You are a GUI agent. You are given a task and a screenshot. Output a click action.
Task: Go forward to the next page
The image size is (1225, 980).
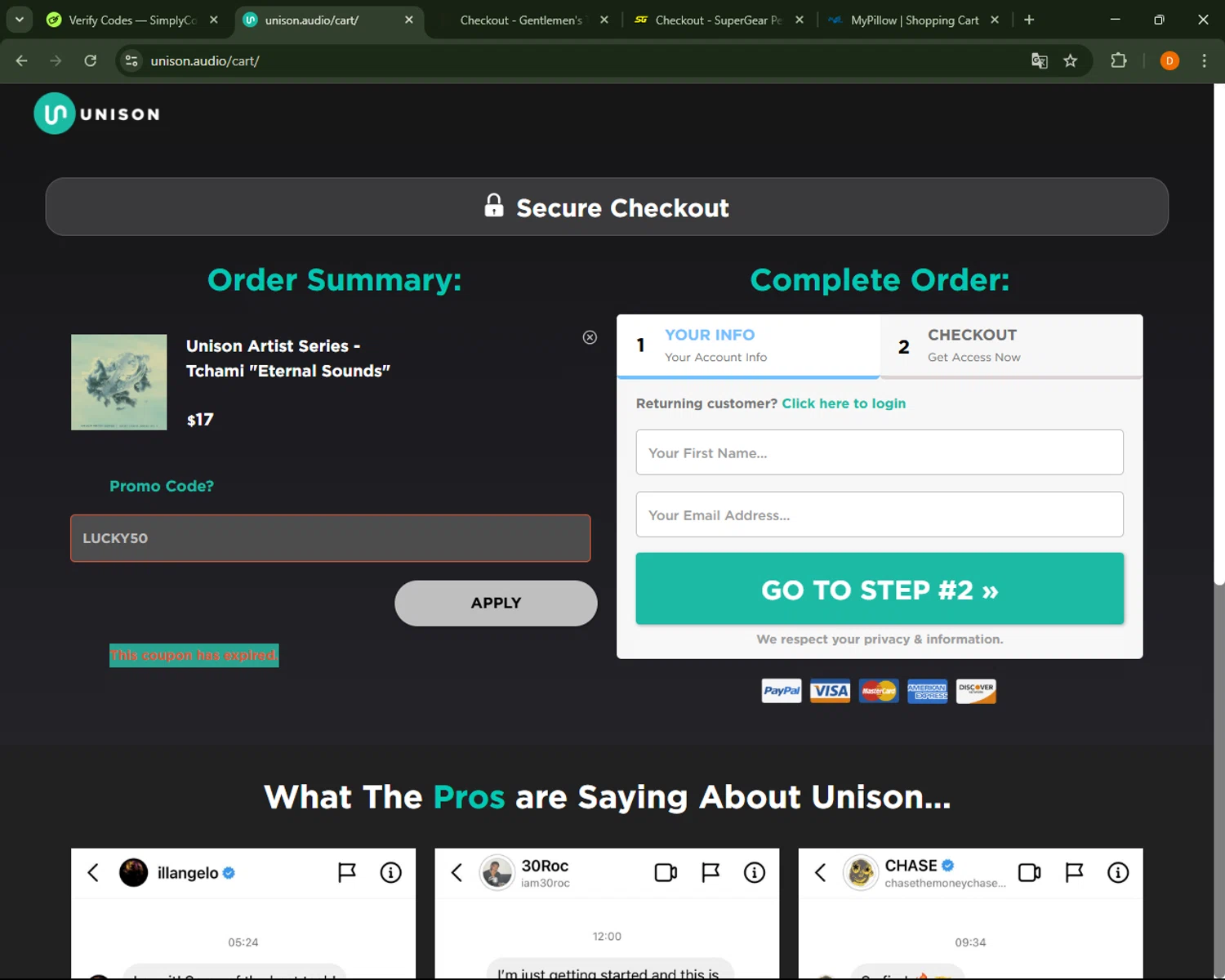(56, 60)
